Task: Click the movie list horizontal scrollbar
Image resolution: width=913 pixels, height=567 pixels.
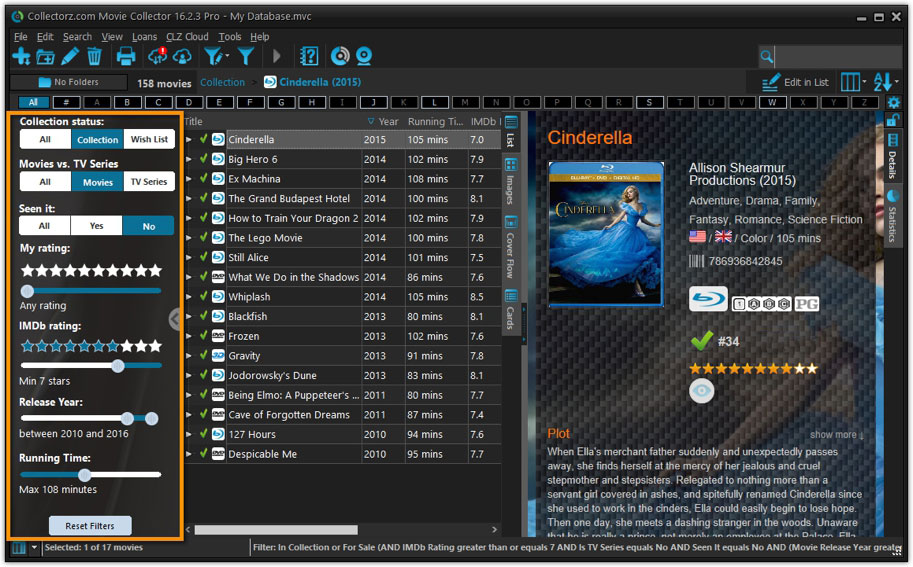Action: coord(276,530)
